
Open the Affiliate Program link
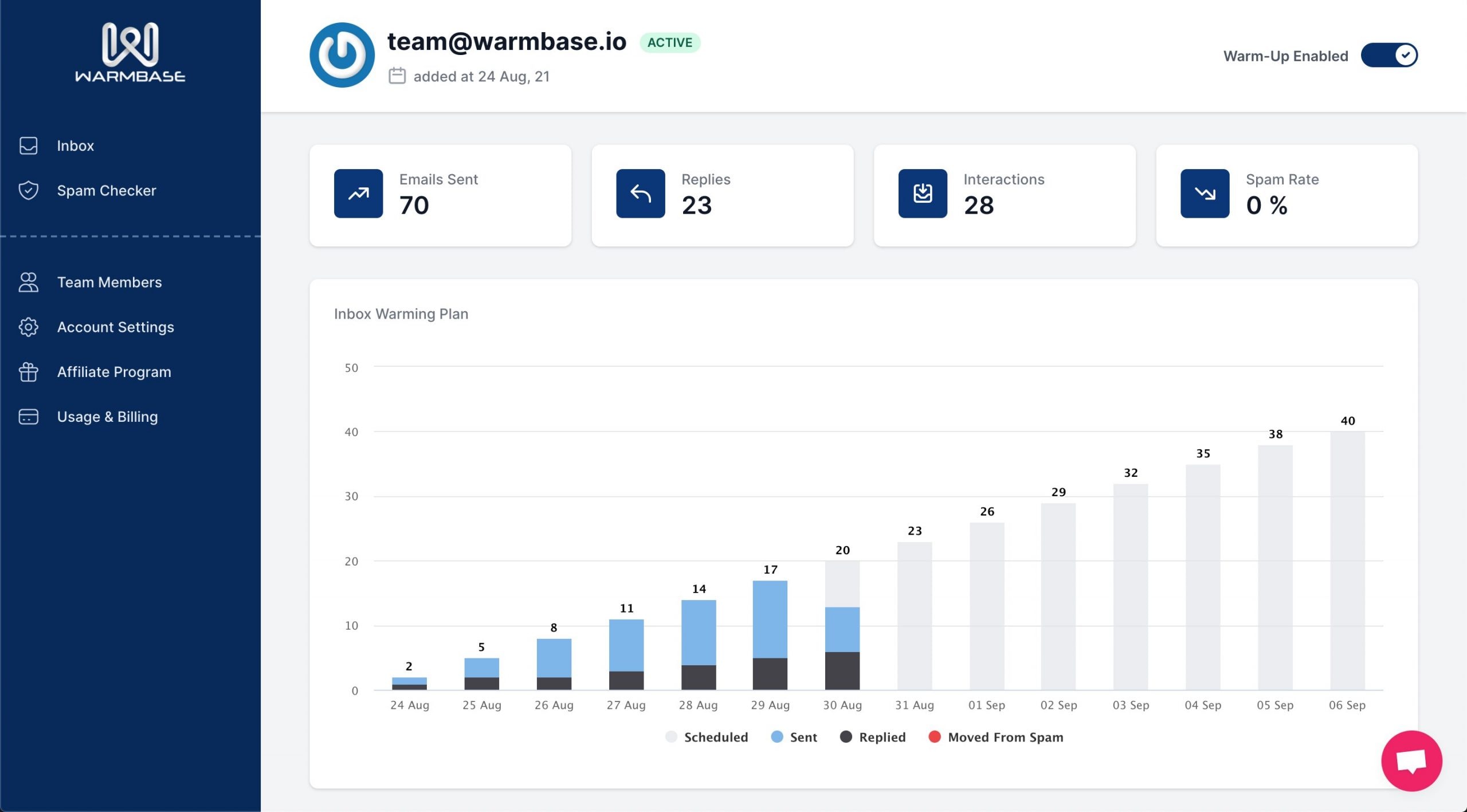pyautogui.click(x=114, y=372)
